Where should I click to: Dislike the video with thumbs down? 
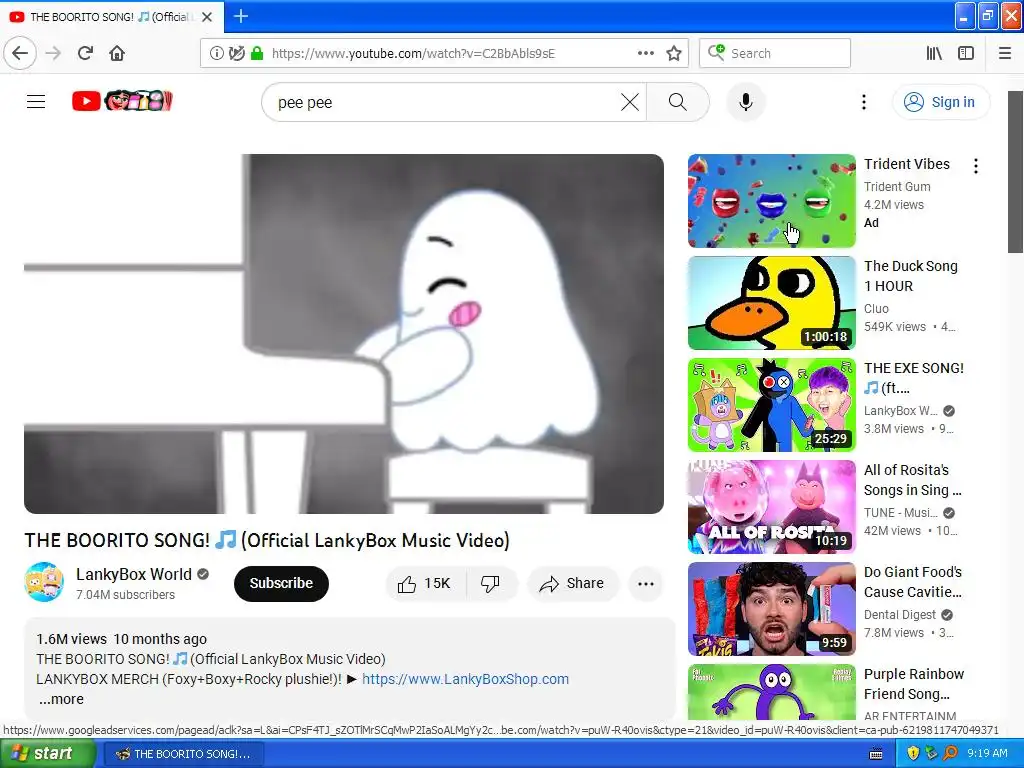(491, 583)
